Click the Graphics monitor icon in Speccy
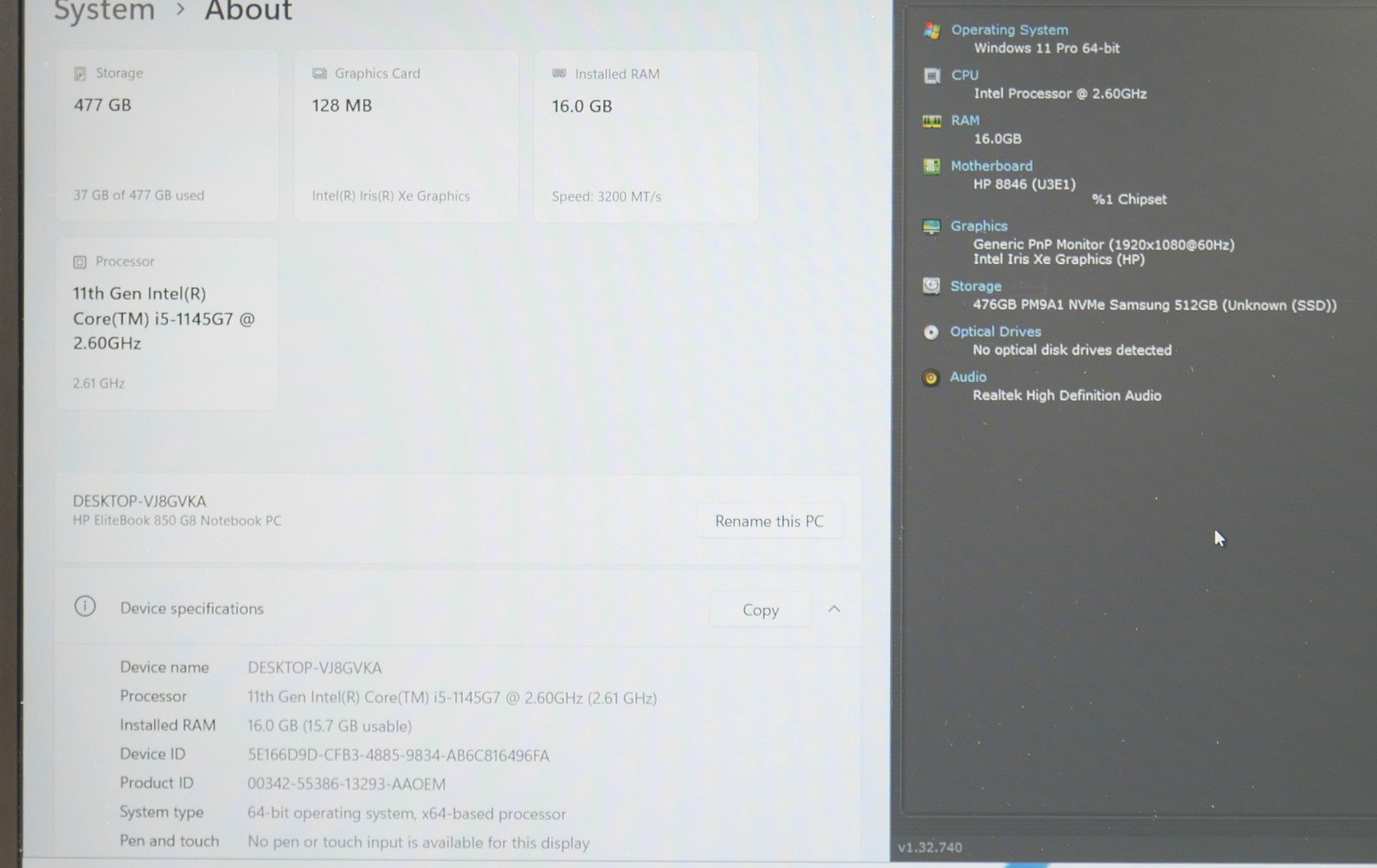 (x=931, y=226)
